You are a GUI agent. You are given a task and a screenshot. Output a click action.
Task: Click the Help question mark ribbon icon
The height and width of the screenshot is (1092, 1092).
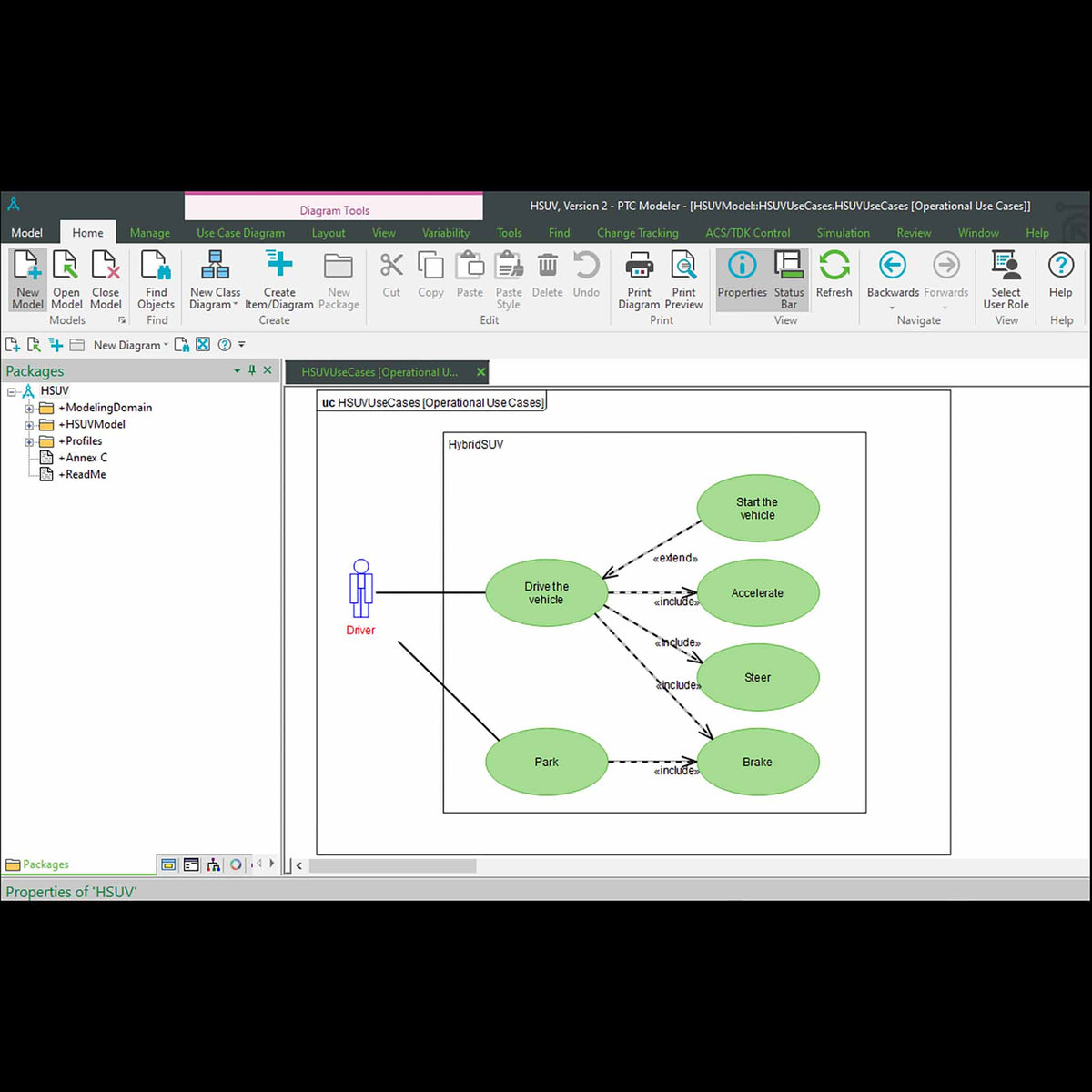[x=1061, y=265]
